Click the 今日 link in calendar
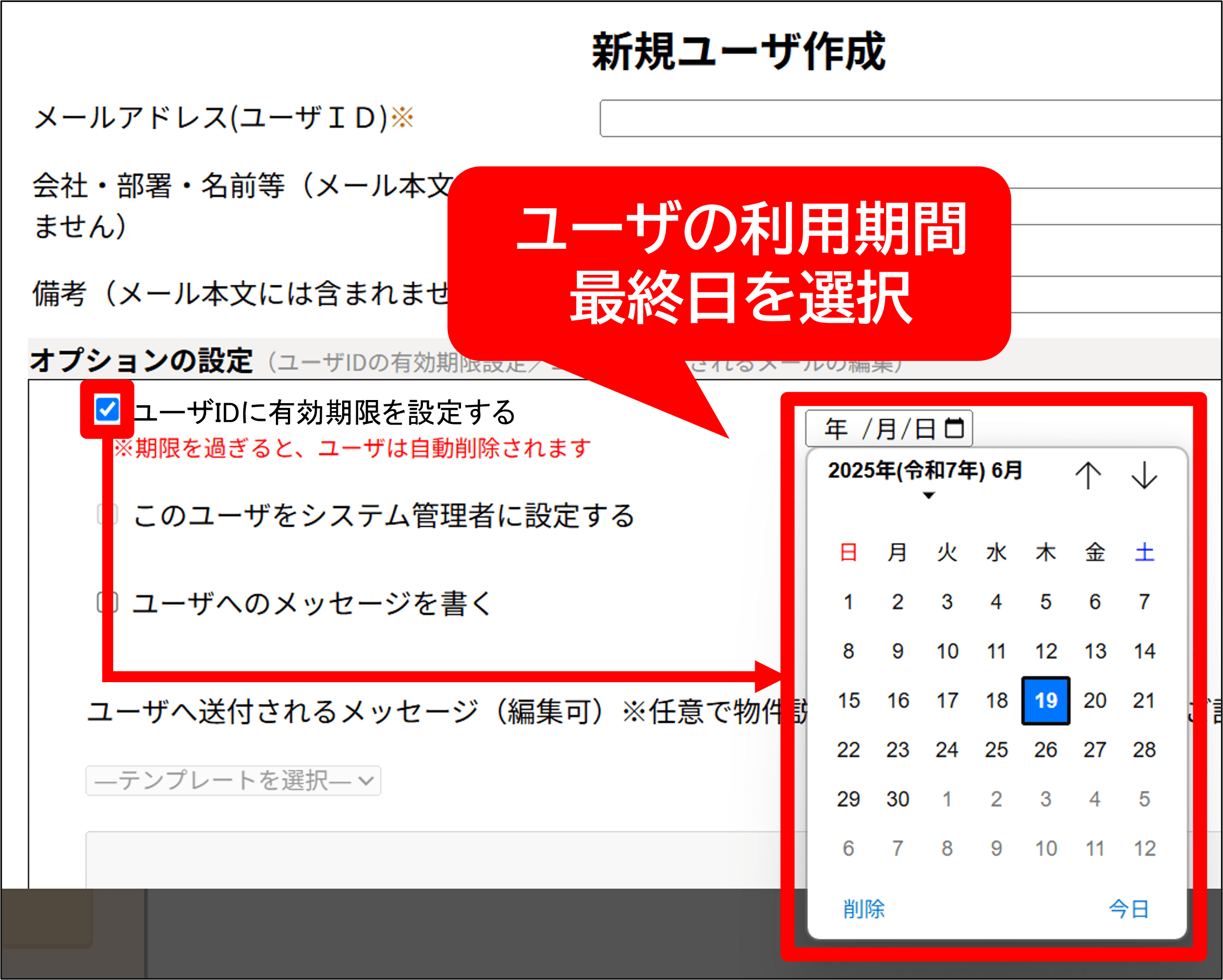 [x=1129, y=909]
